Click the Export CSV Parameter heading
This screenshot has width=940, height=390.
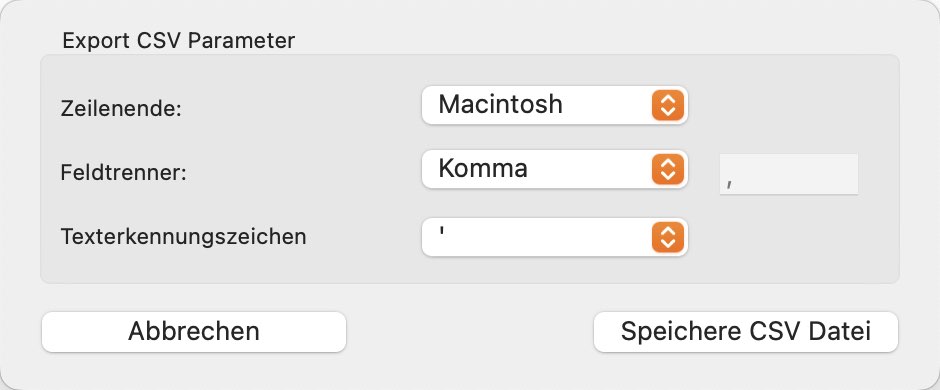179,41
